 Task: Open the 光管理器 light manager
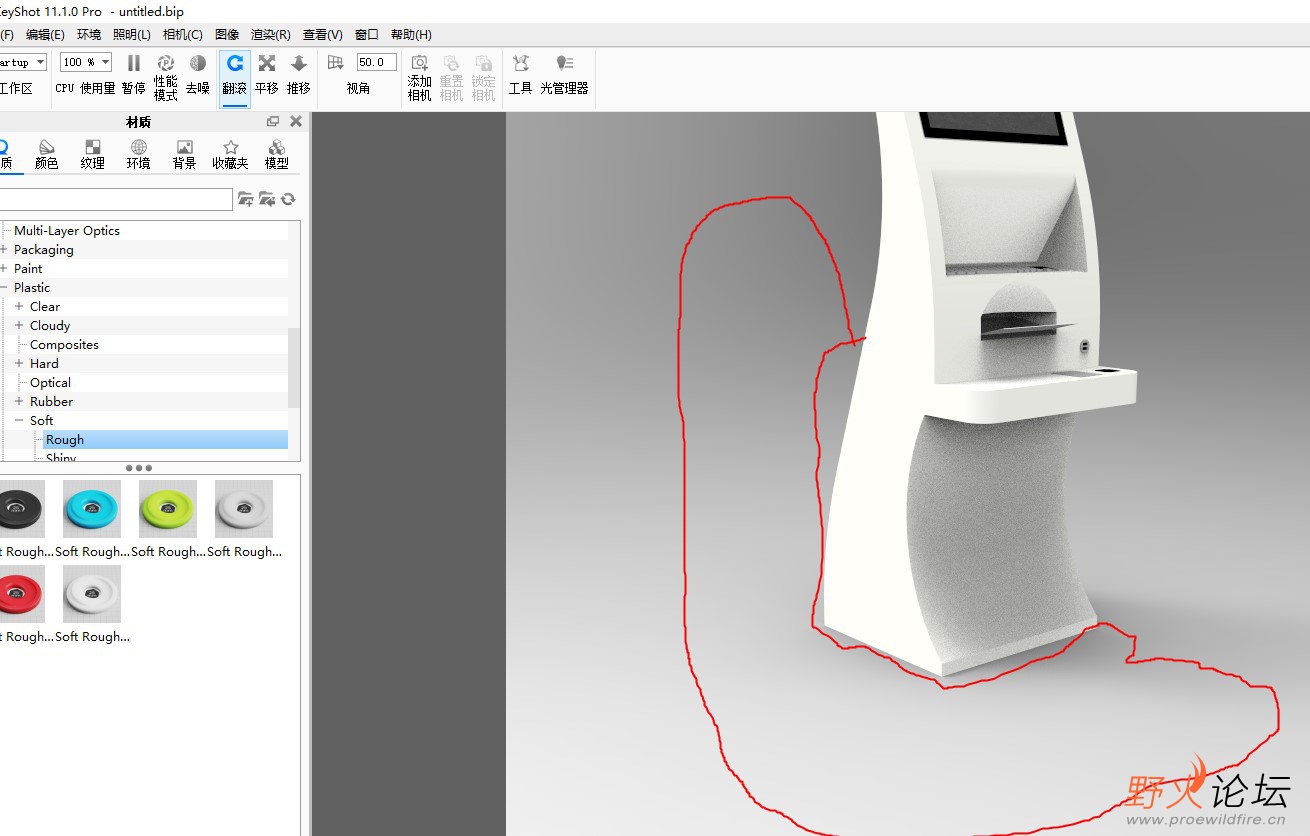click(564, 75)
